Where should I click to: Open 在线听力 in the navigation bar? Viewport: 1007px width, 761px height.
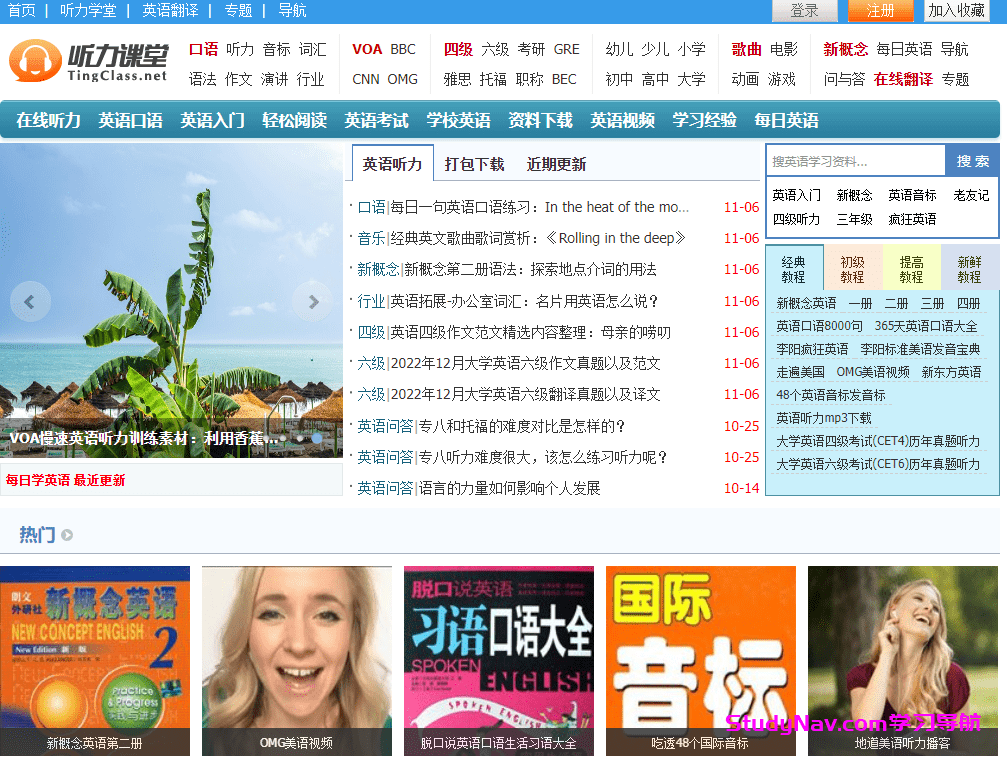tap(48, 120)
